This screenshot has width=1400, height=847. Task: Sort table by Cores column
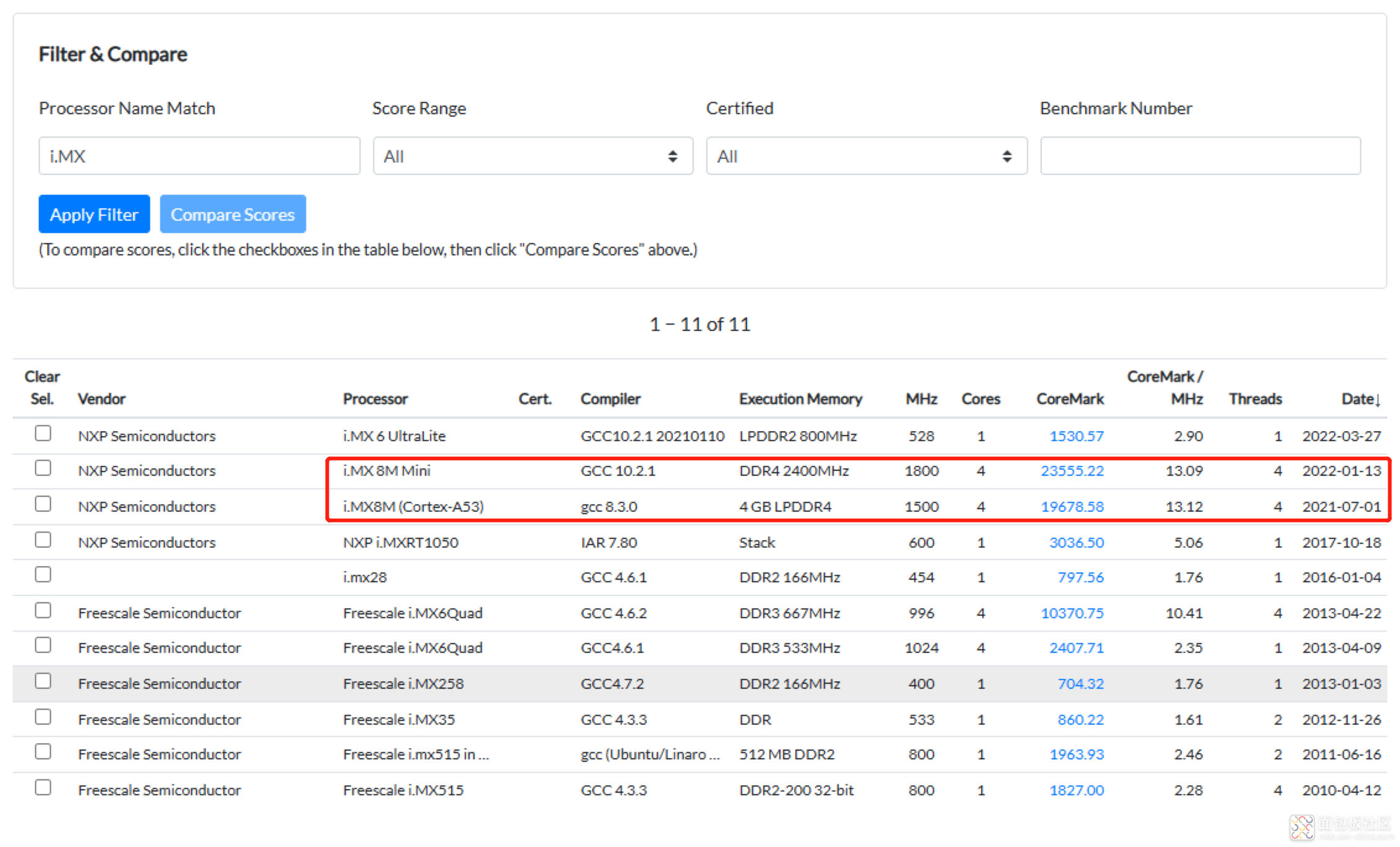(x=981, y=399)
